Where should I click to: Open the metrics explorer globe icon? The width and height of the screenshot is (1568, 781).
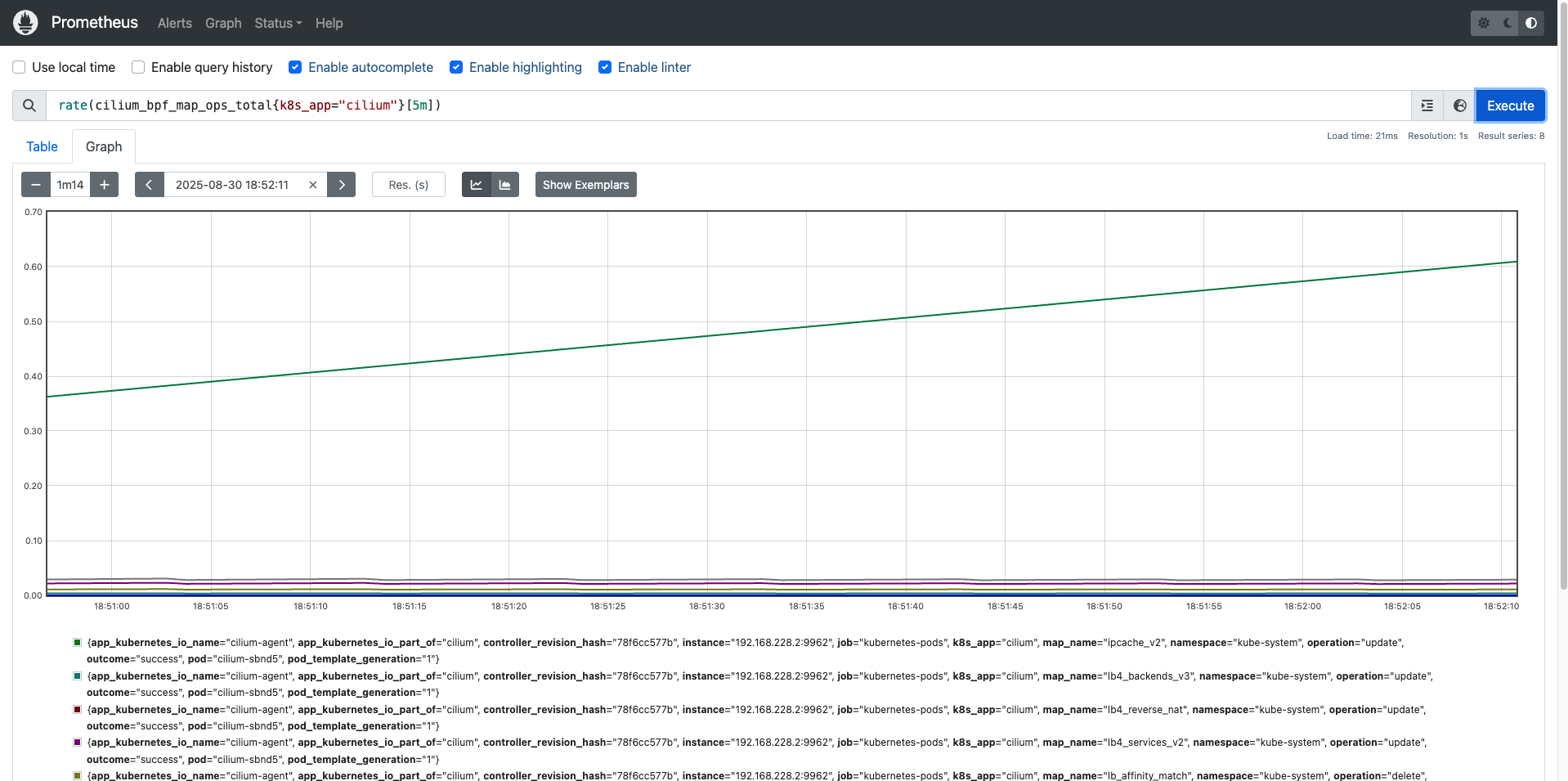(1460, 105)
